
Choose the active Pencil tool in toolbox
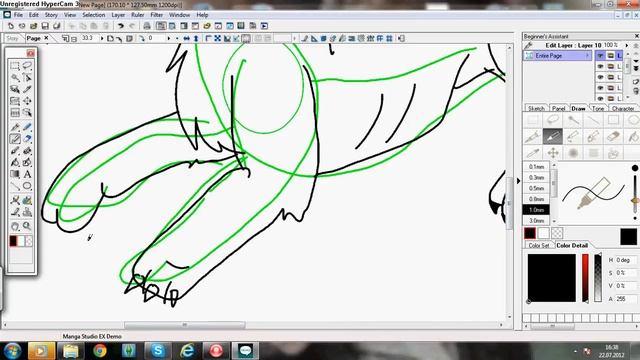15,139
